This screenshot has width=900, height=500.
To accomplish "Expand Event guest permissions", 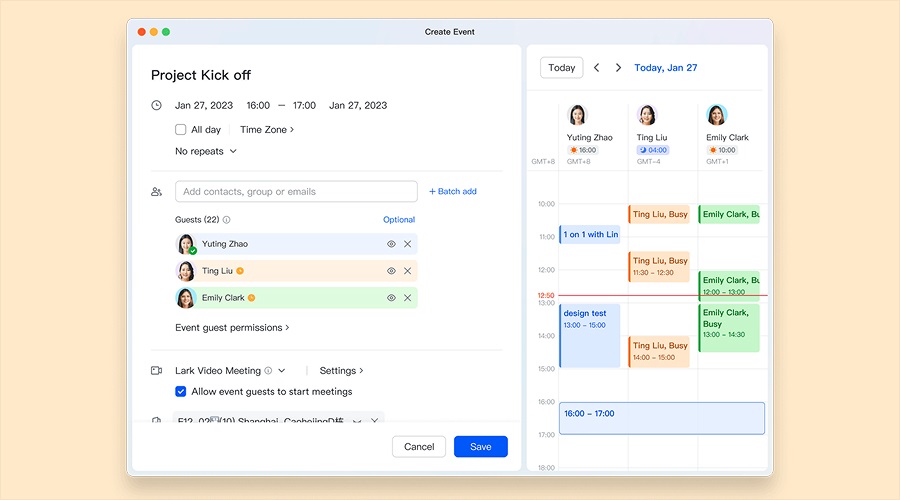I will pos(232,328).
